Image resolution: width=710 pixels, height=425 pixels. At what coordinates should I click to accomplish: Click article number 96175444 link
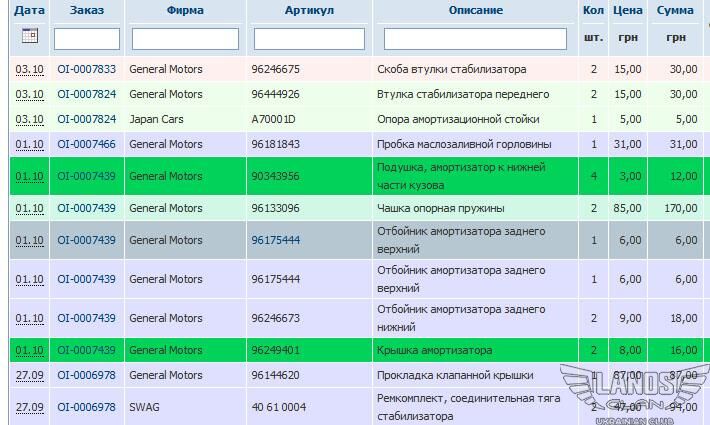click(x=275, y=240)
